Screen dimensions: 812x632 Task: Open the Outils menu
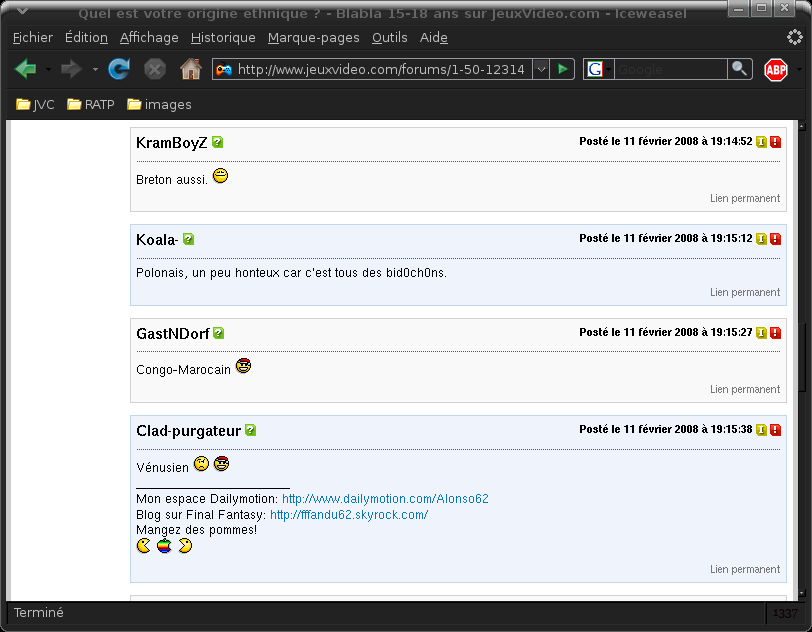pos(389,38)
